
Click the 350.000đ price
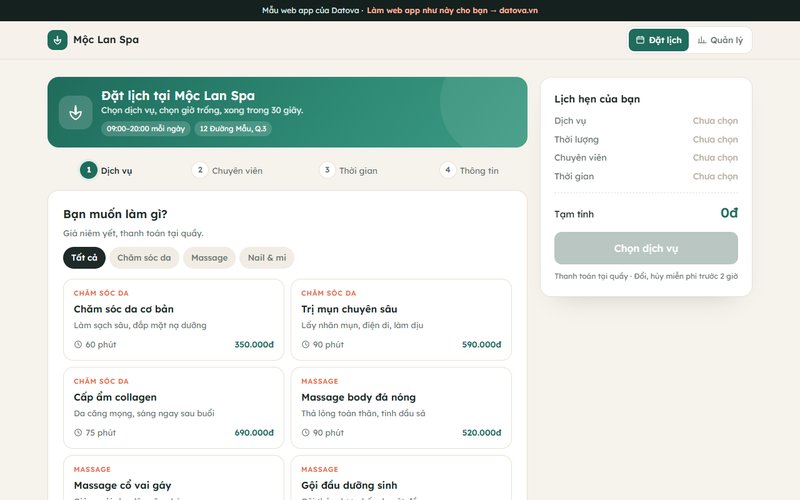coord(254,345)
